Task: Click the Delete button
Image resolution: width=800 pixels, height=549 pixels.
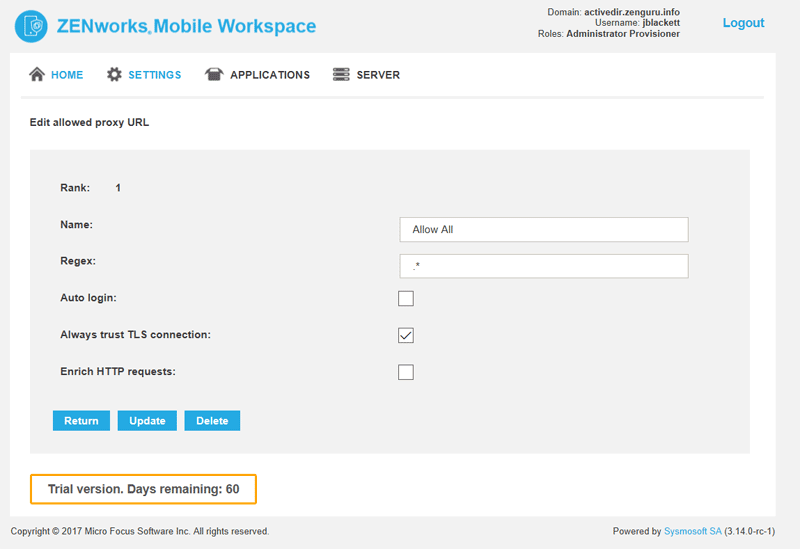Action: click(x=212, y=421)
